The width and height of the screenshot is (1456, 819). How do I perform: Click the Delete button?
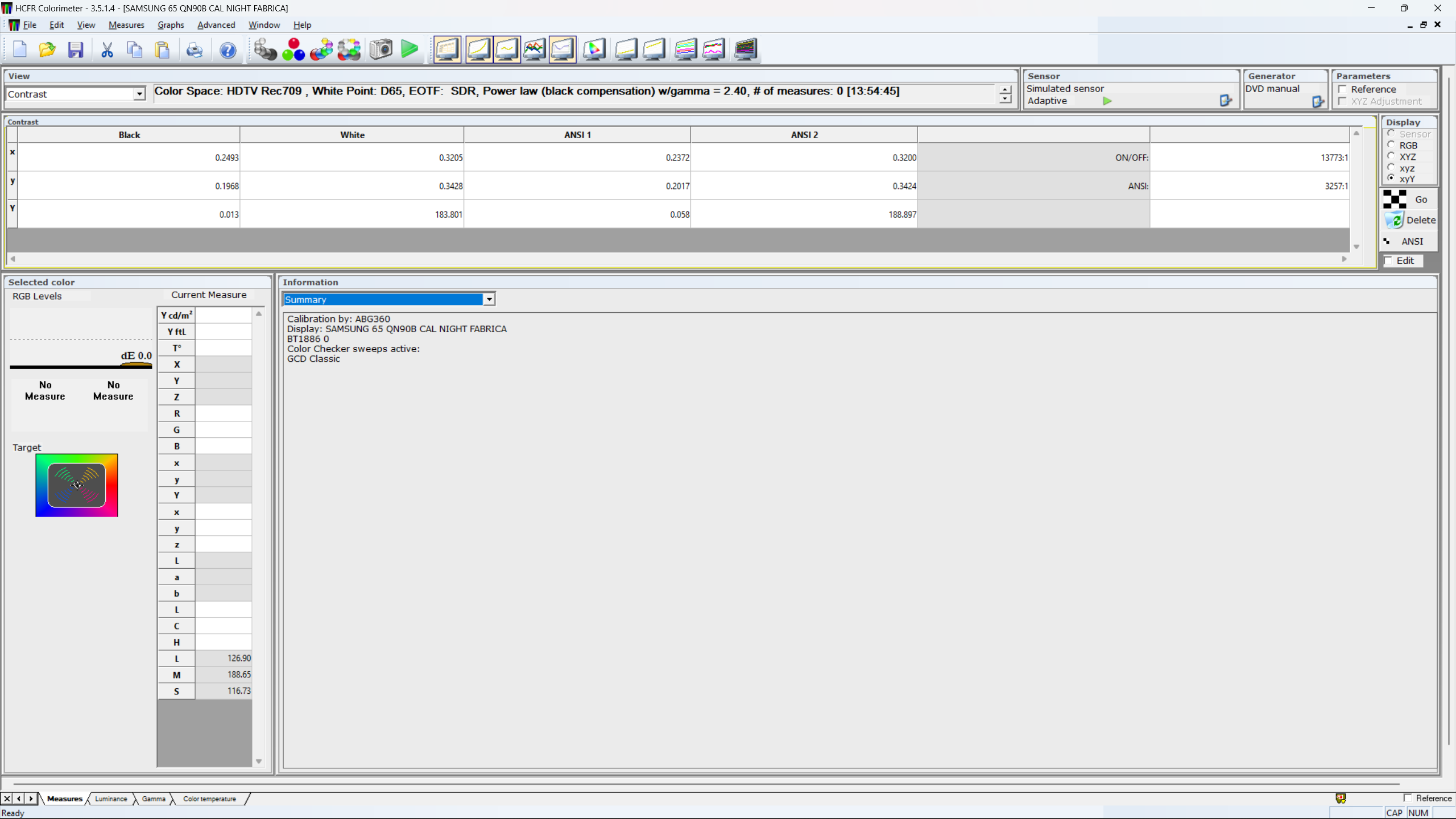point(1410,220)
